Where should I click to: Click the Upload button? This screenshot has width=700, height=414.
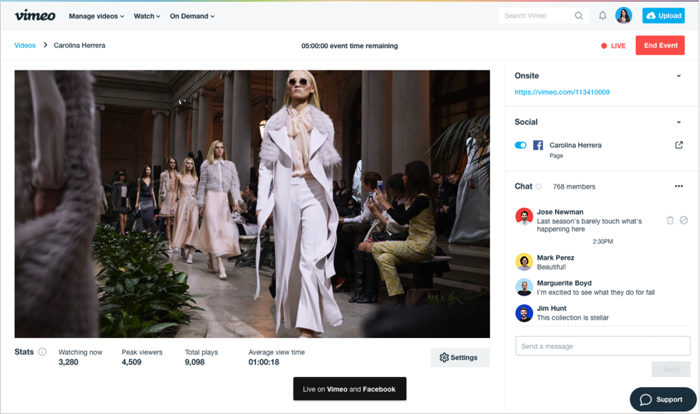(x=663, y=16)
